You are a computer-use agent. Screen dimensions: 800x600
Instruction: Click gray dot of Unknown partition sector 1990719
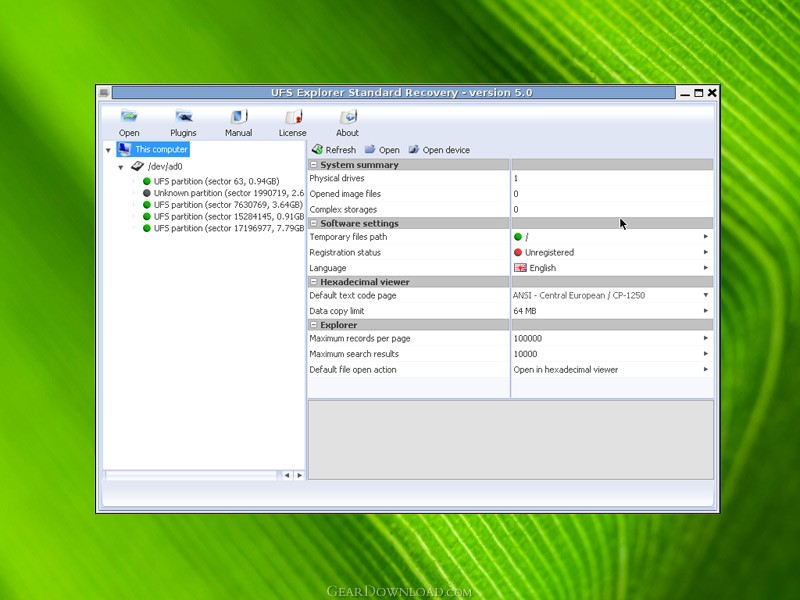[147, 193]
